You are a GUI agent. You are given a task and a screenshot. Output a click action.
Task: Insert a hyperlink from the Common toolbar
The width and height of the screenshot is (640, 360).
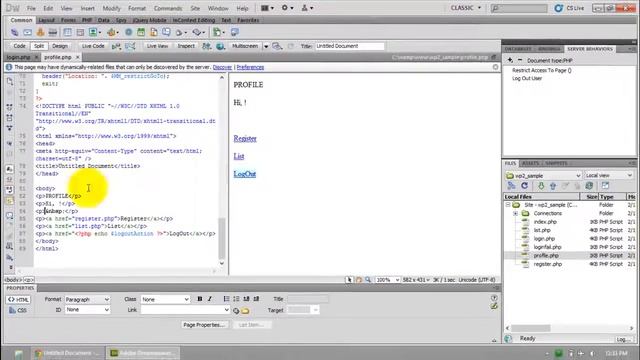pyautogui.click(x=14, y=32)
